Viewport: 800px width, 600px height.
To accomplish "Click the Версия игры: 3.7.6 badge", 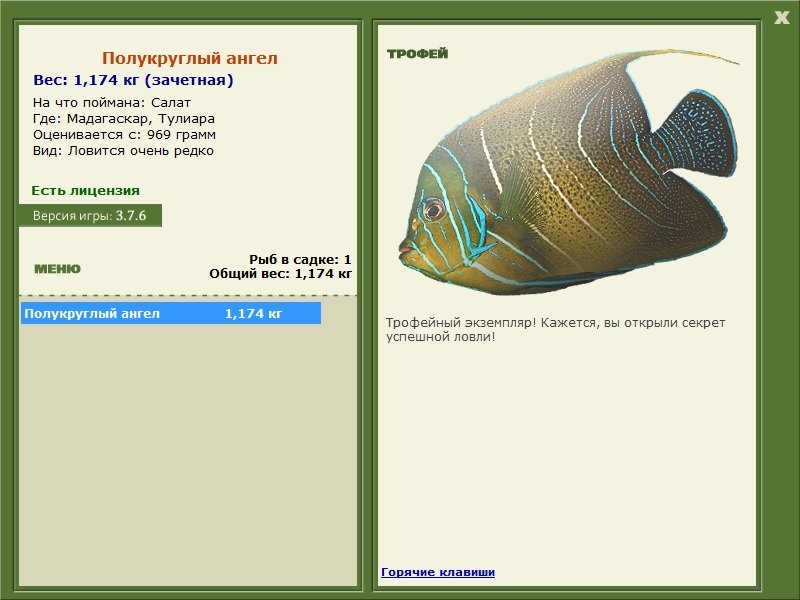I will point(90,215).
